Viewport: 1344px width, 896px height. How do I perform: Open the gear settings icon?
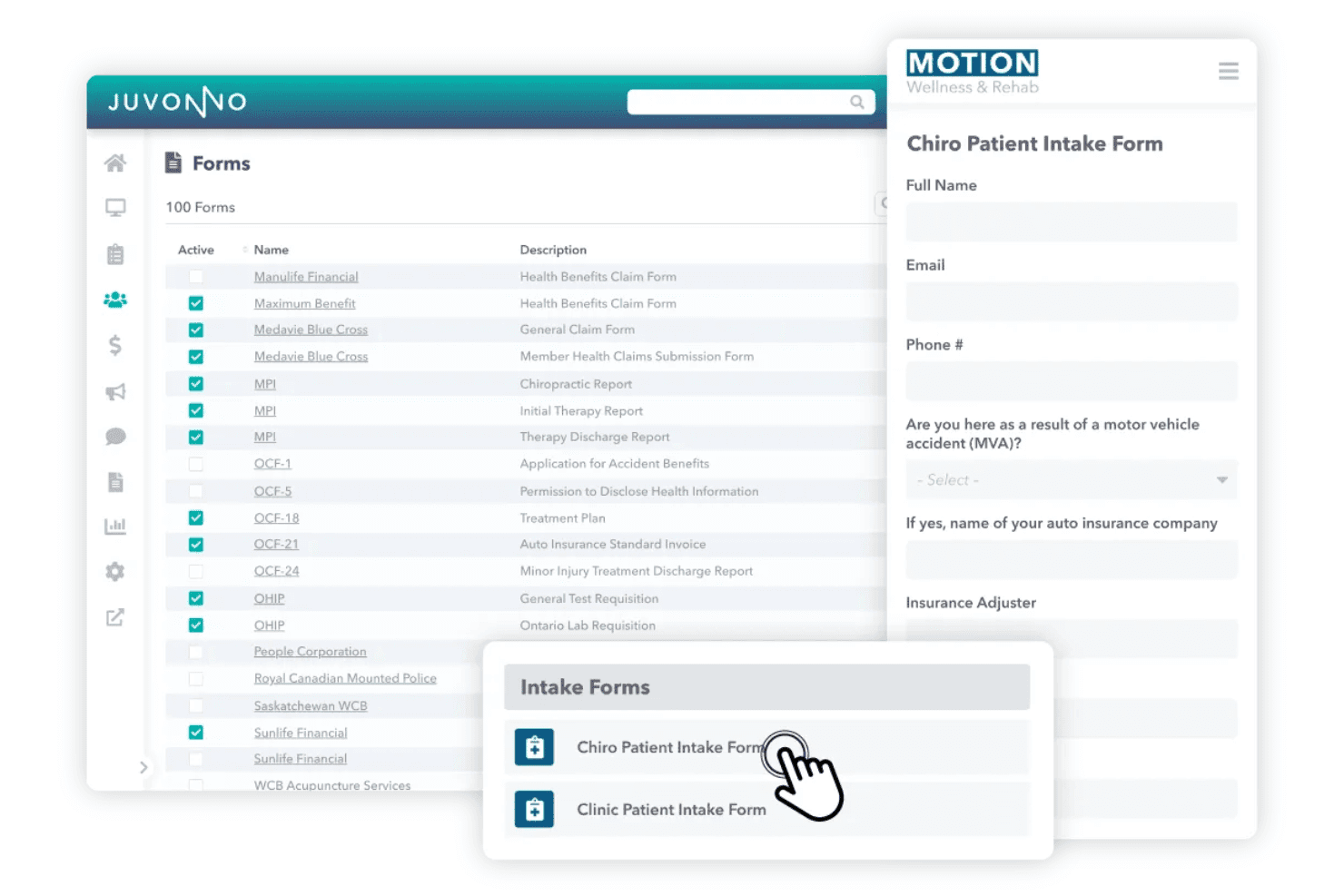(x=115, y=572)
